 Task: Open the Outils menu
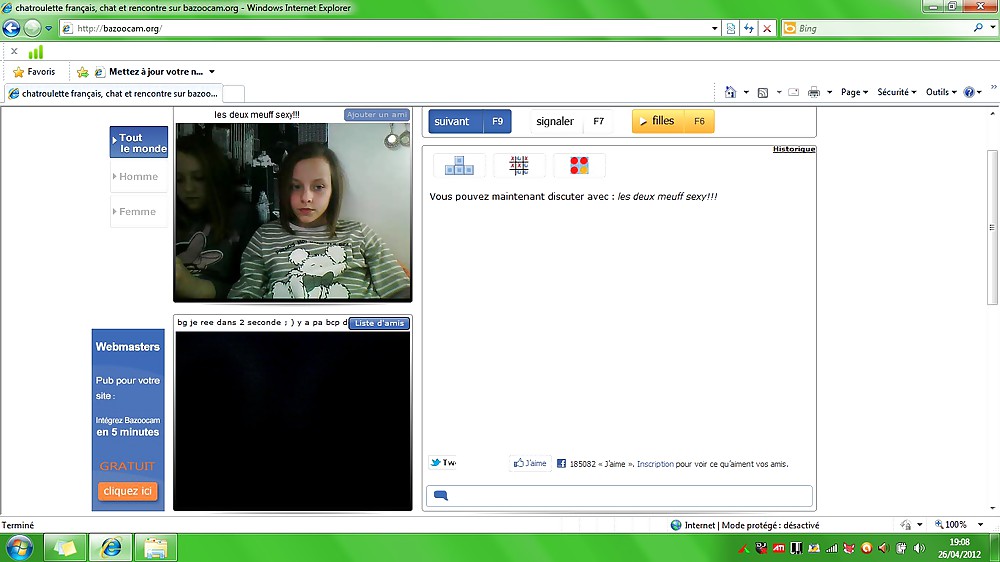[941, 92]
